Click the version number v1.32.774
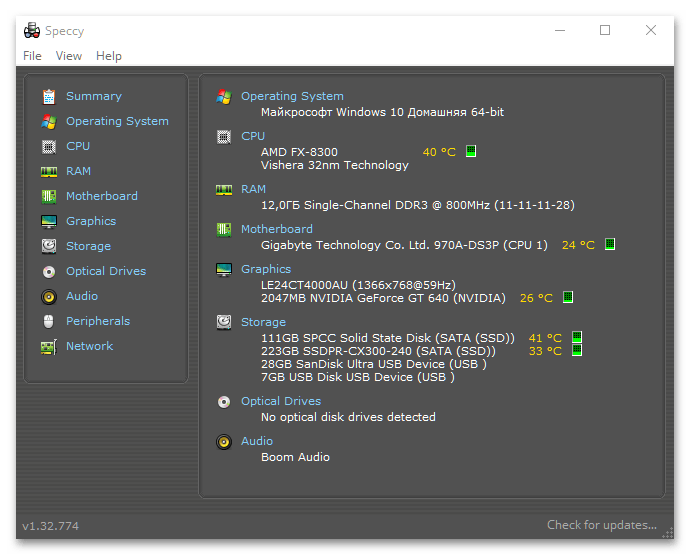Screen dimensions: 690x555 click(51, 526)
